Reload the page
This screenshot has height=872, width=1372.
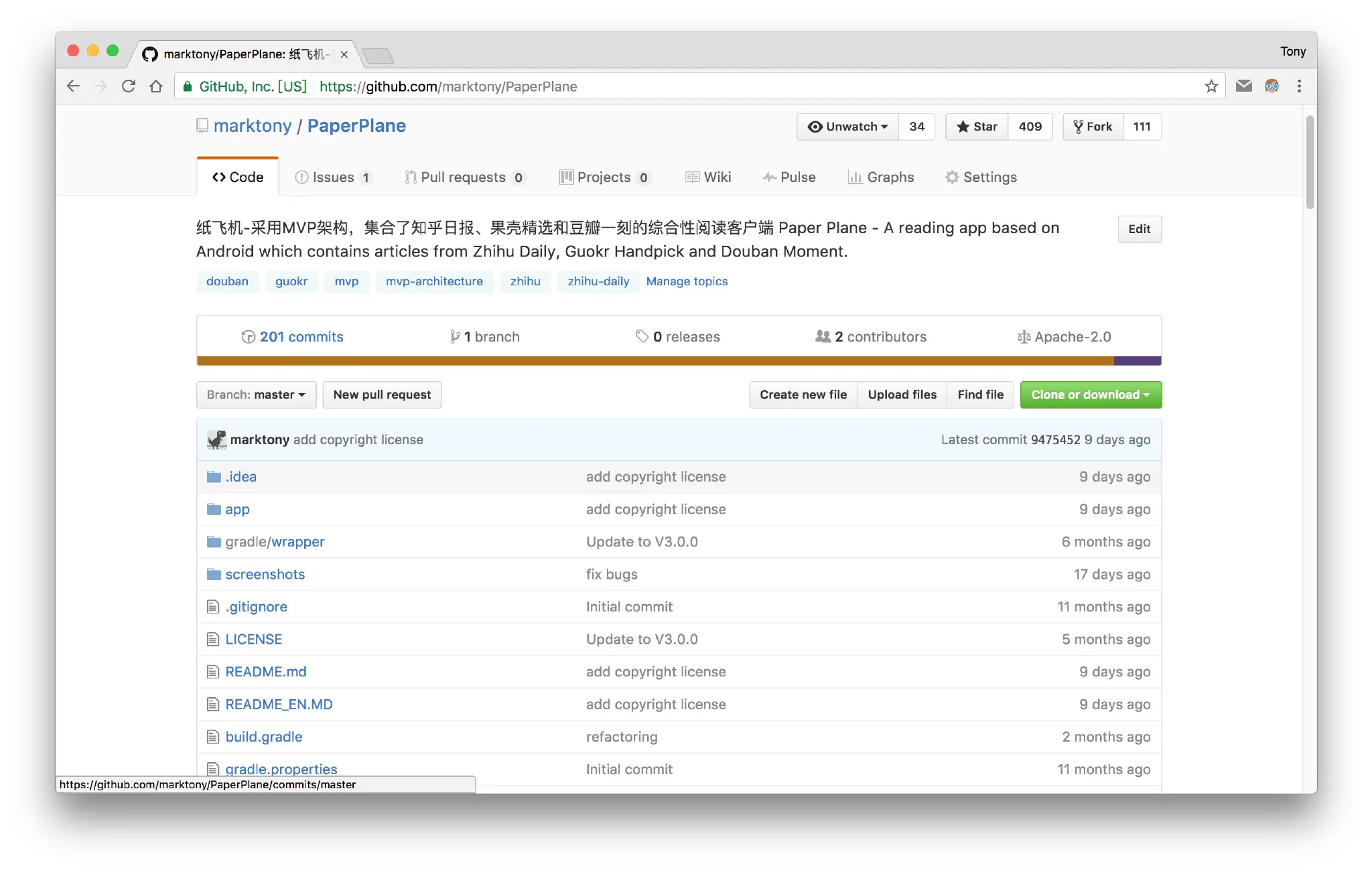(x=129, y=86)
